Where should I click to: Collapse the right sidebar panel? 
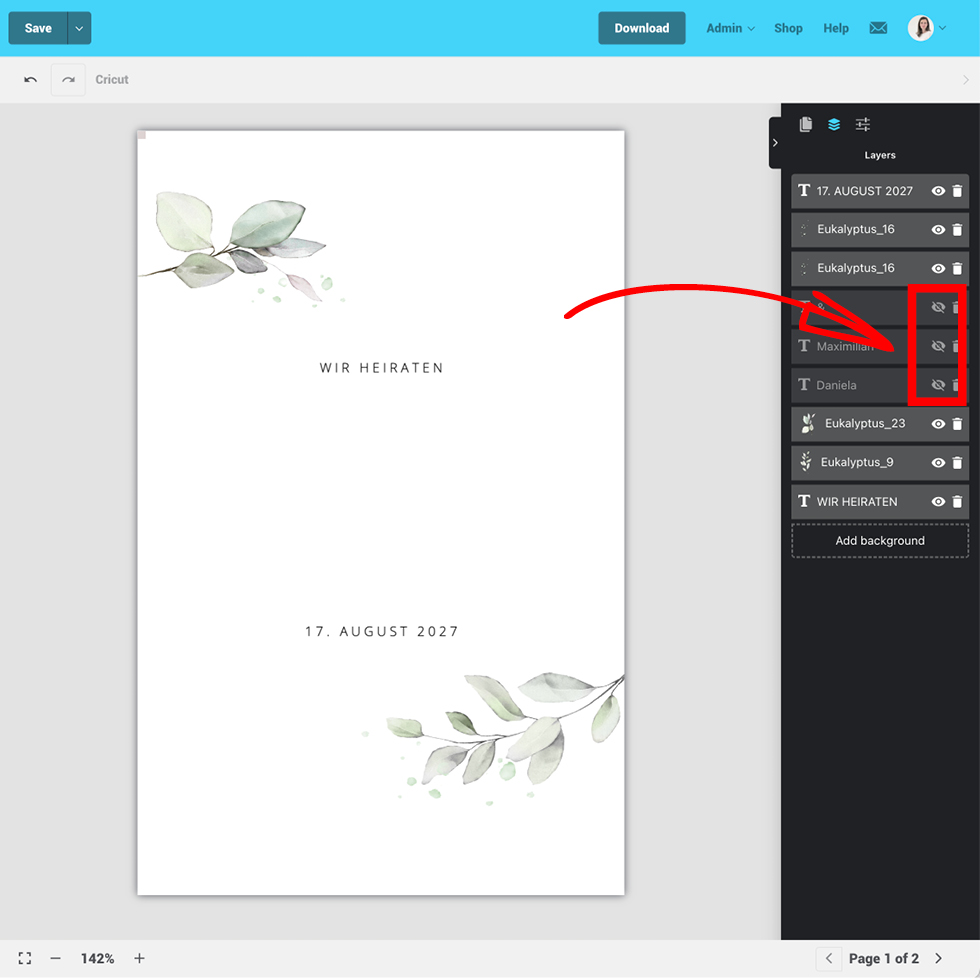[775, 143]
